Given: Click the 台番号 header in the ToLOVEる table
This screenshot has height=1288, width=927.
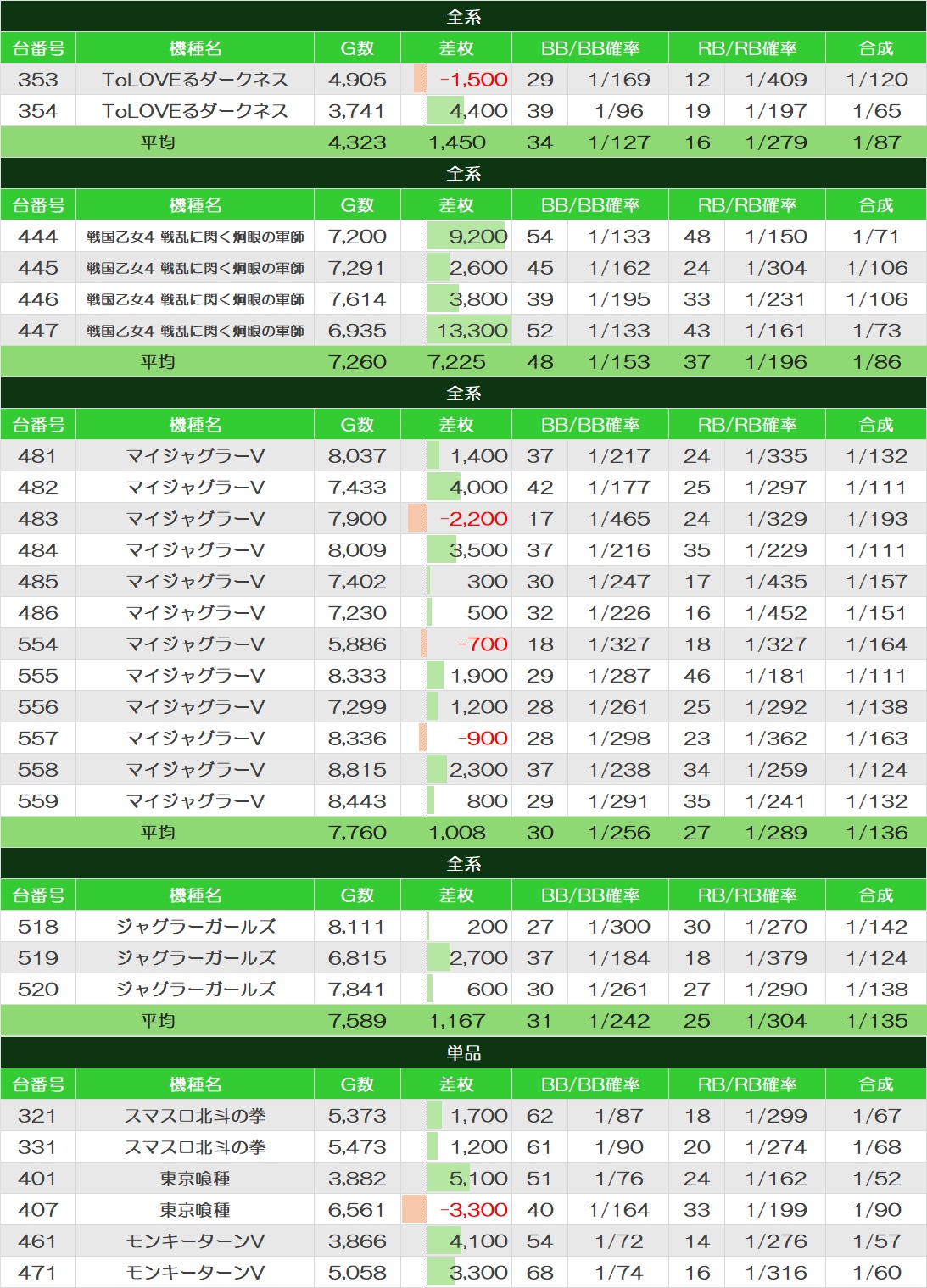Looking at the screenshot, I should tap(38, 48).
